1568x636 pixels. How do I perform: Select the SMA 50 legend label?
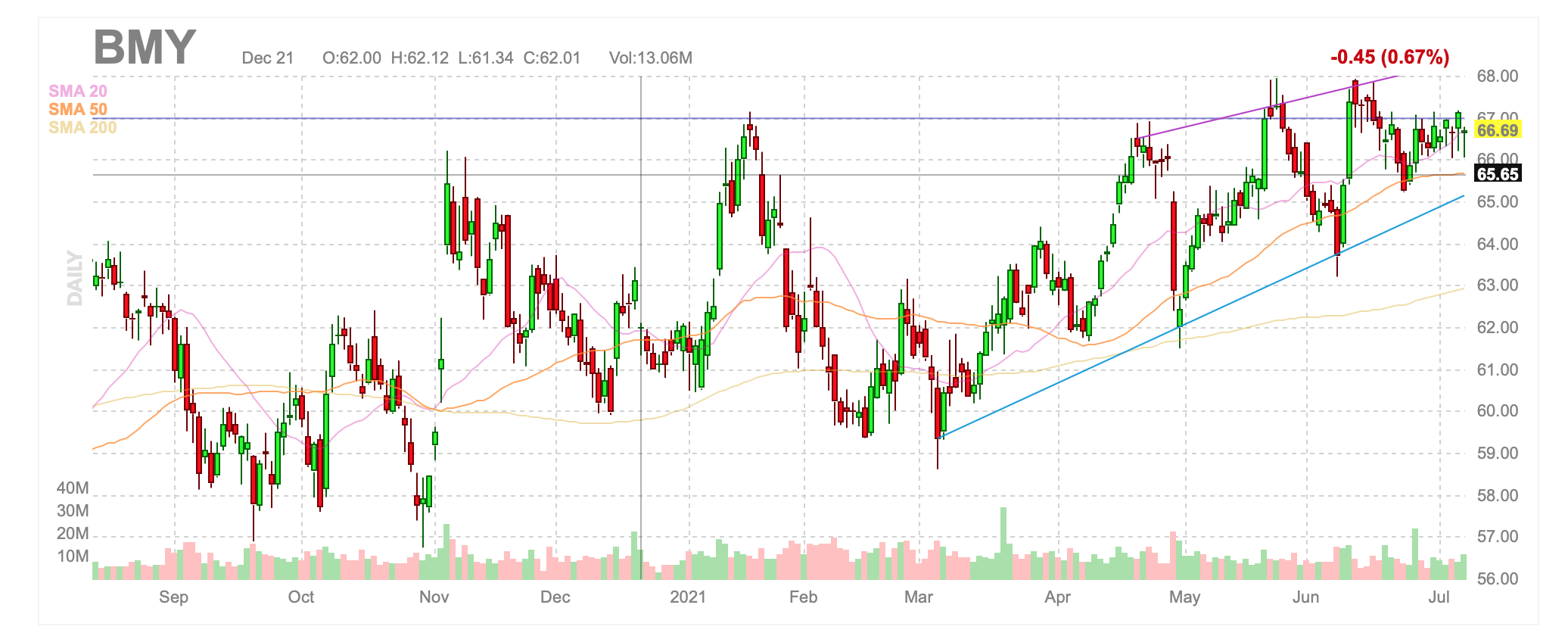[x=78, y=109]
